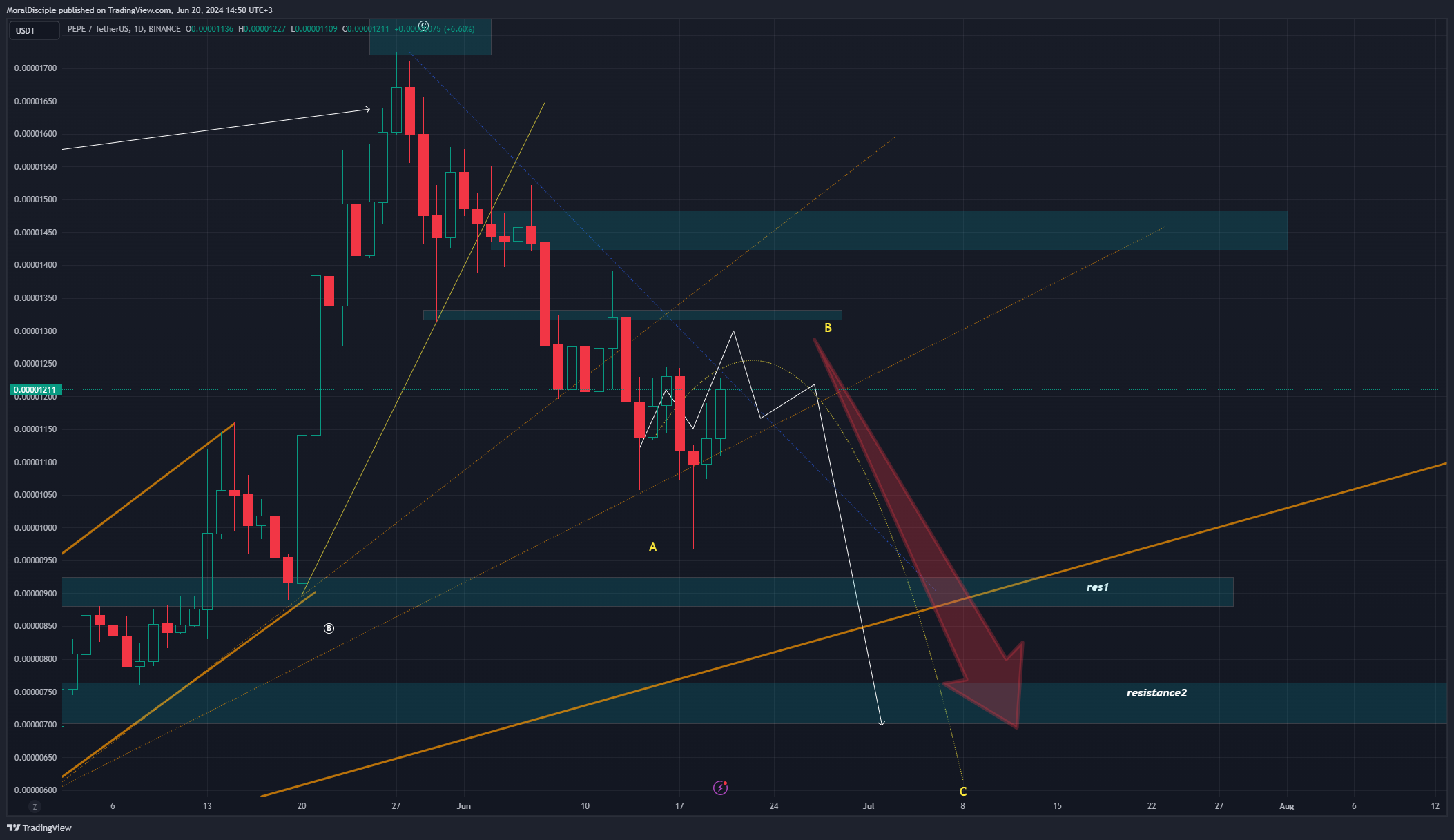Click the open value O0.00001136
This screenshot has height=840, width=1454.
click(210, 29)
